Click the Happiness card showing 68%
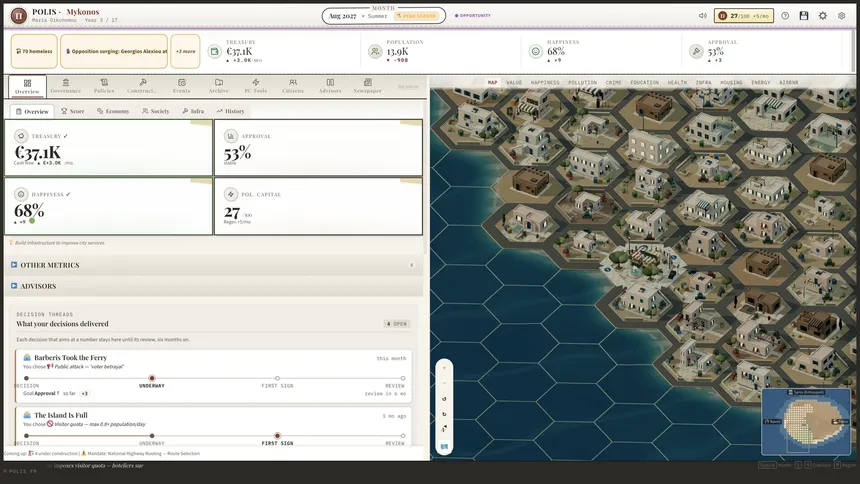Screen dimensions: 860x484 109,206
